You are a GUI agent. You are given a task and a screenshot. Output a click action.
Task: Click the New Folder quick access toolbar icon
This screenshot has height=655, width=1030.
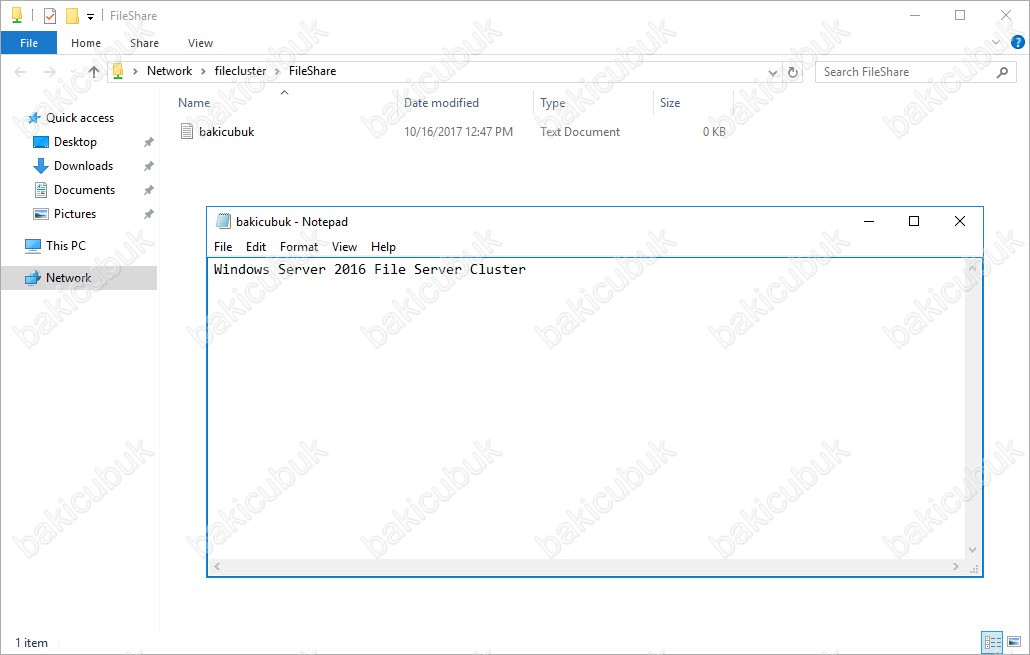tap(72, 16)
